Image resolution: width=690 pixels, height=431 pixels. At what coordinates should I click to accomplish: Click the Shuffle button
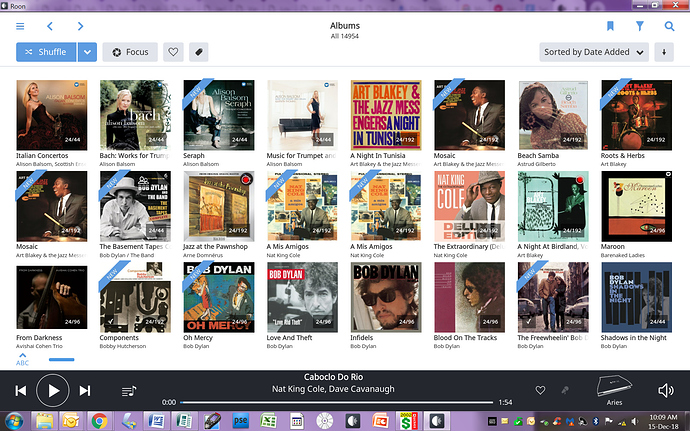46,52
